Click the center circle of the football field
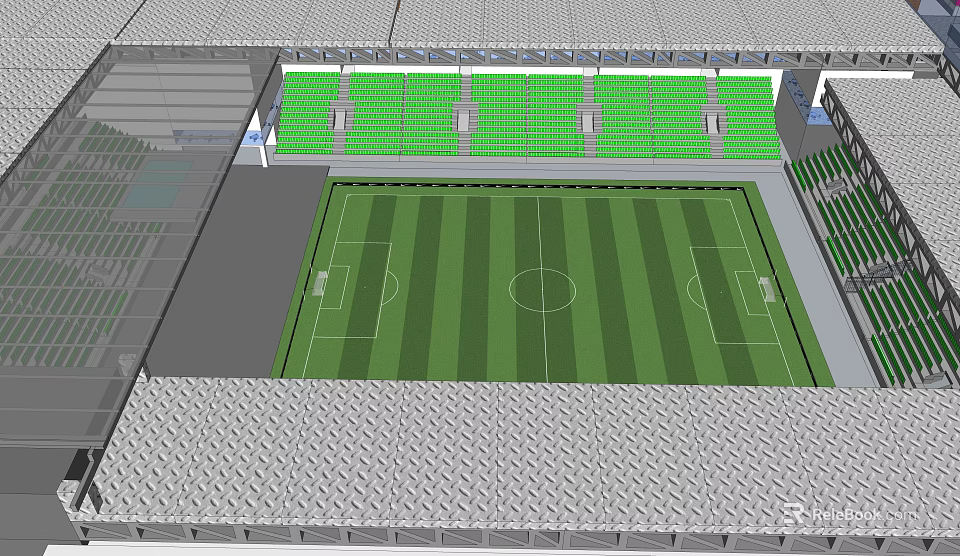This screenshot has height=556, width=960. click(542, 290)
